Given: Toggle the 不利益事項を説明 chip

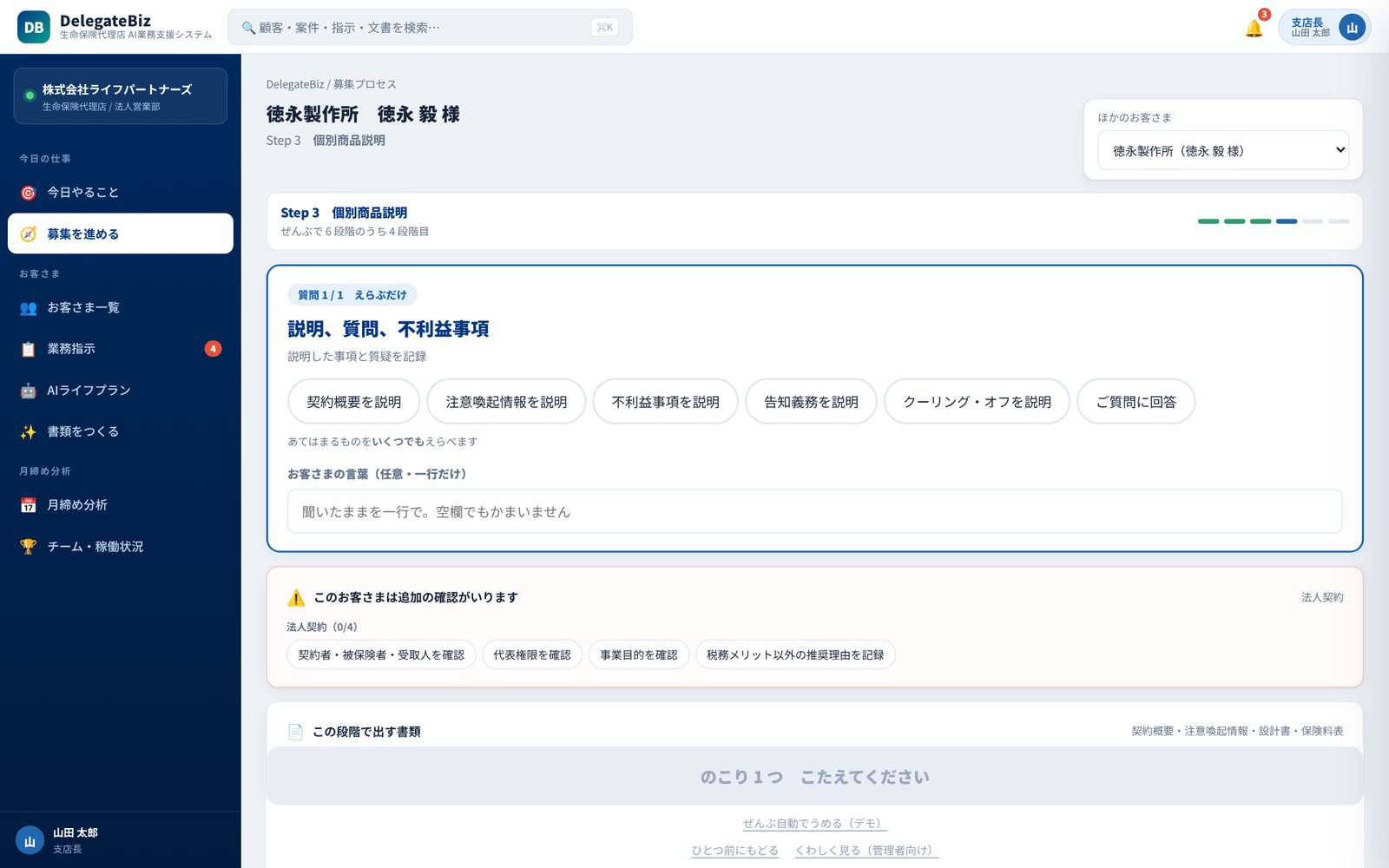Looking at the screenshot, I should tap(666, 402).
